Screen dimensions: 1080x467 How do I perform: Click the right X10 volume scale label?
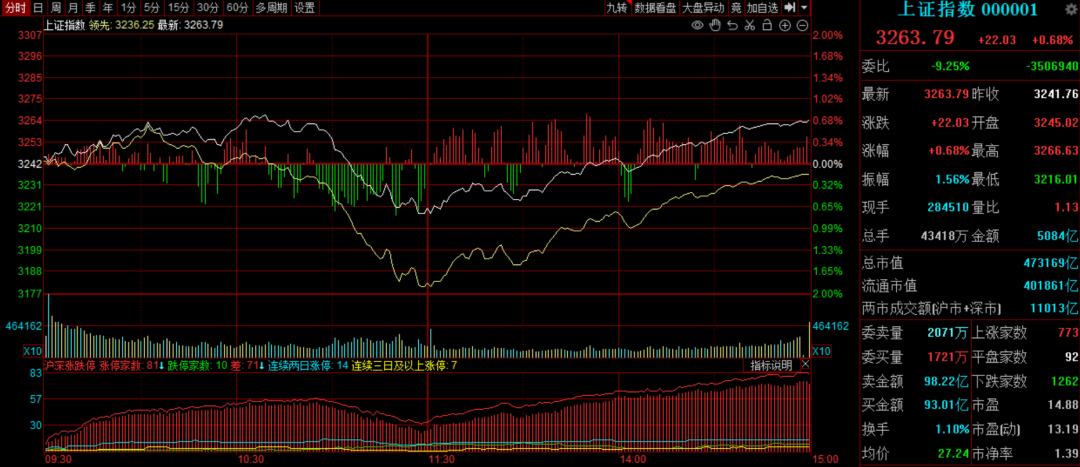click(x=822, y=351)
